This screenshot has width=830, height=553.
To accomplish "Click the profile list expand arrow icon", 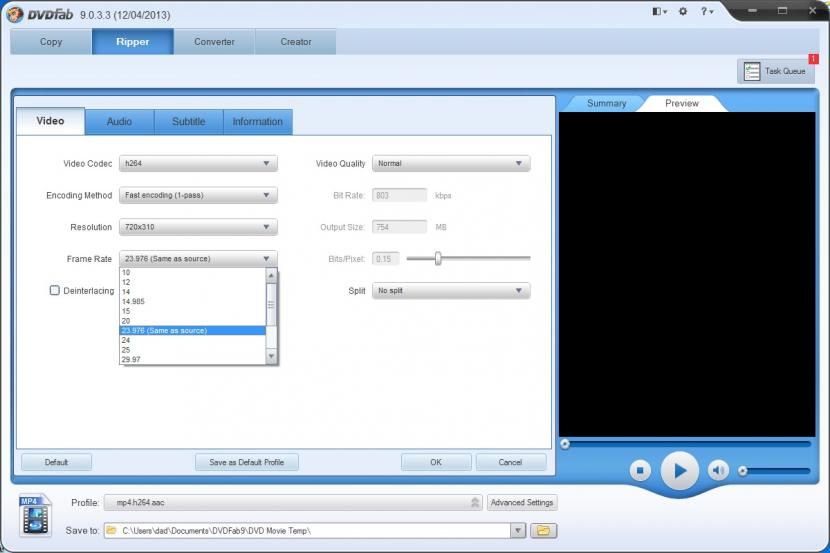I will 475,503.
